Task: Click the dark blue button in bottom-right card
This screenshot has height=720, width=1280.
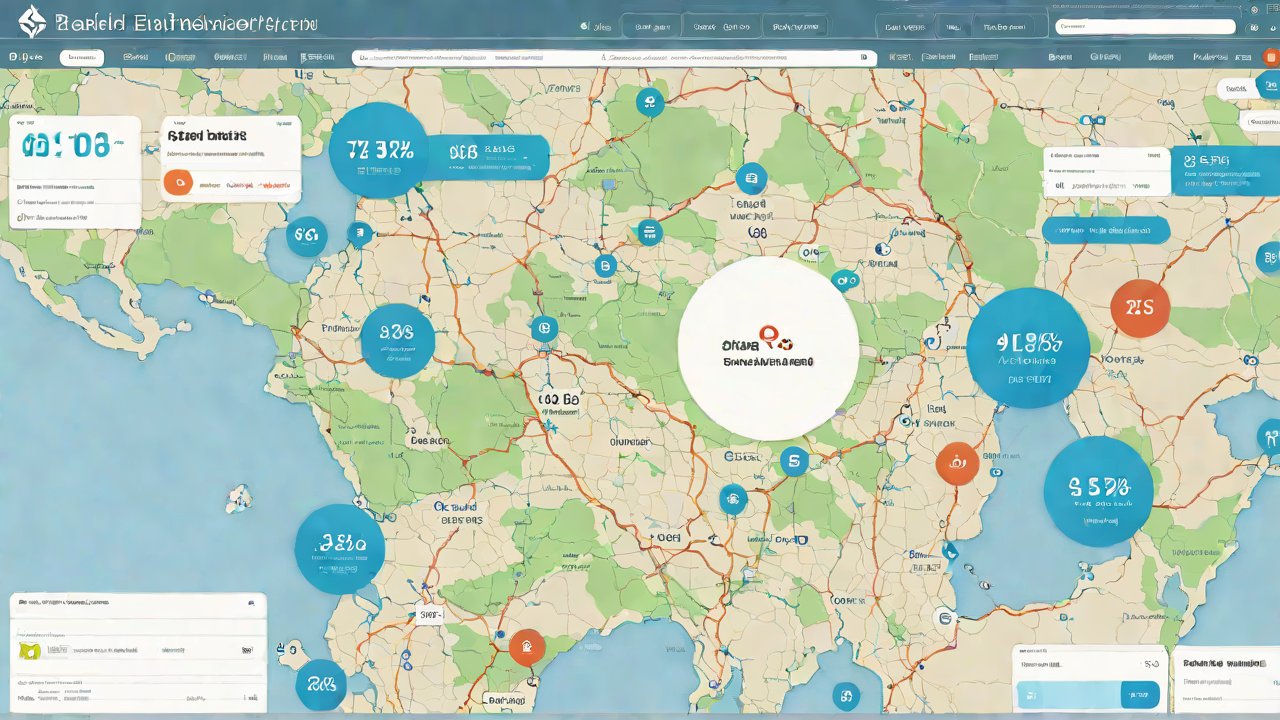Action: pyautogui.click(x=1139, y=694)
